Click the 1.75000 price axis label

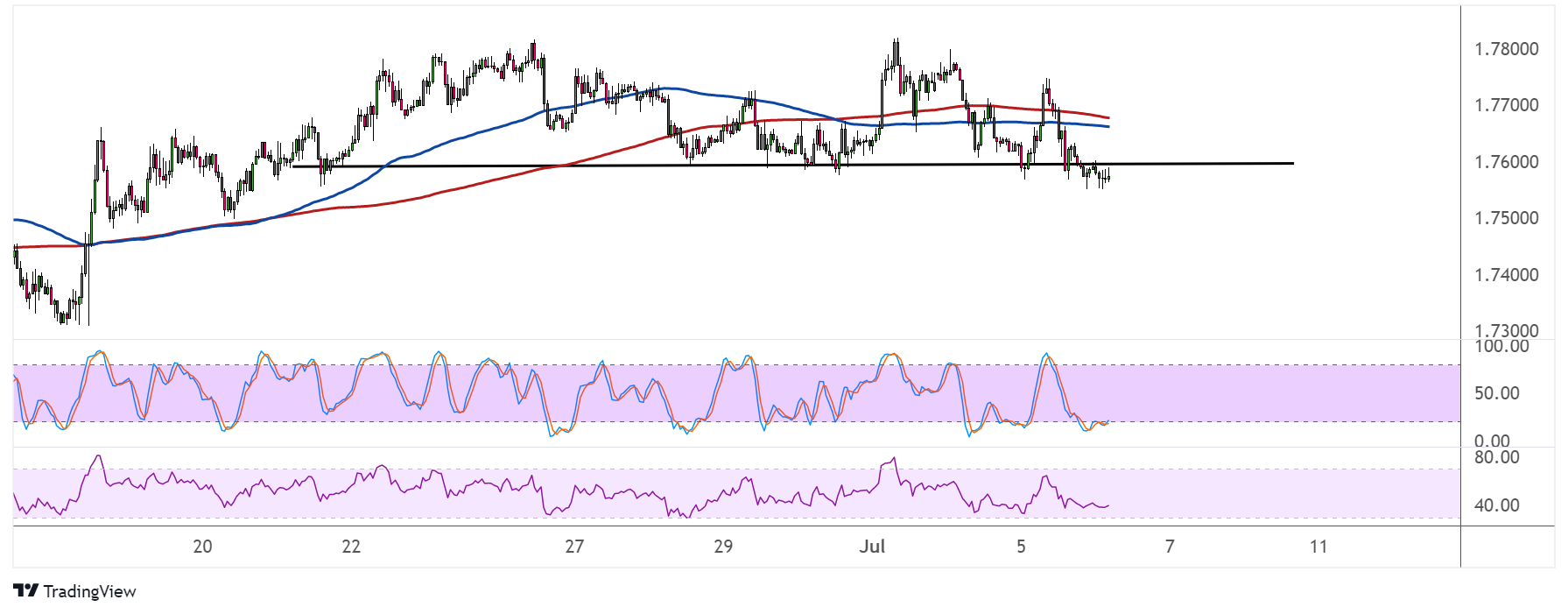pos(1506,218)
